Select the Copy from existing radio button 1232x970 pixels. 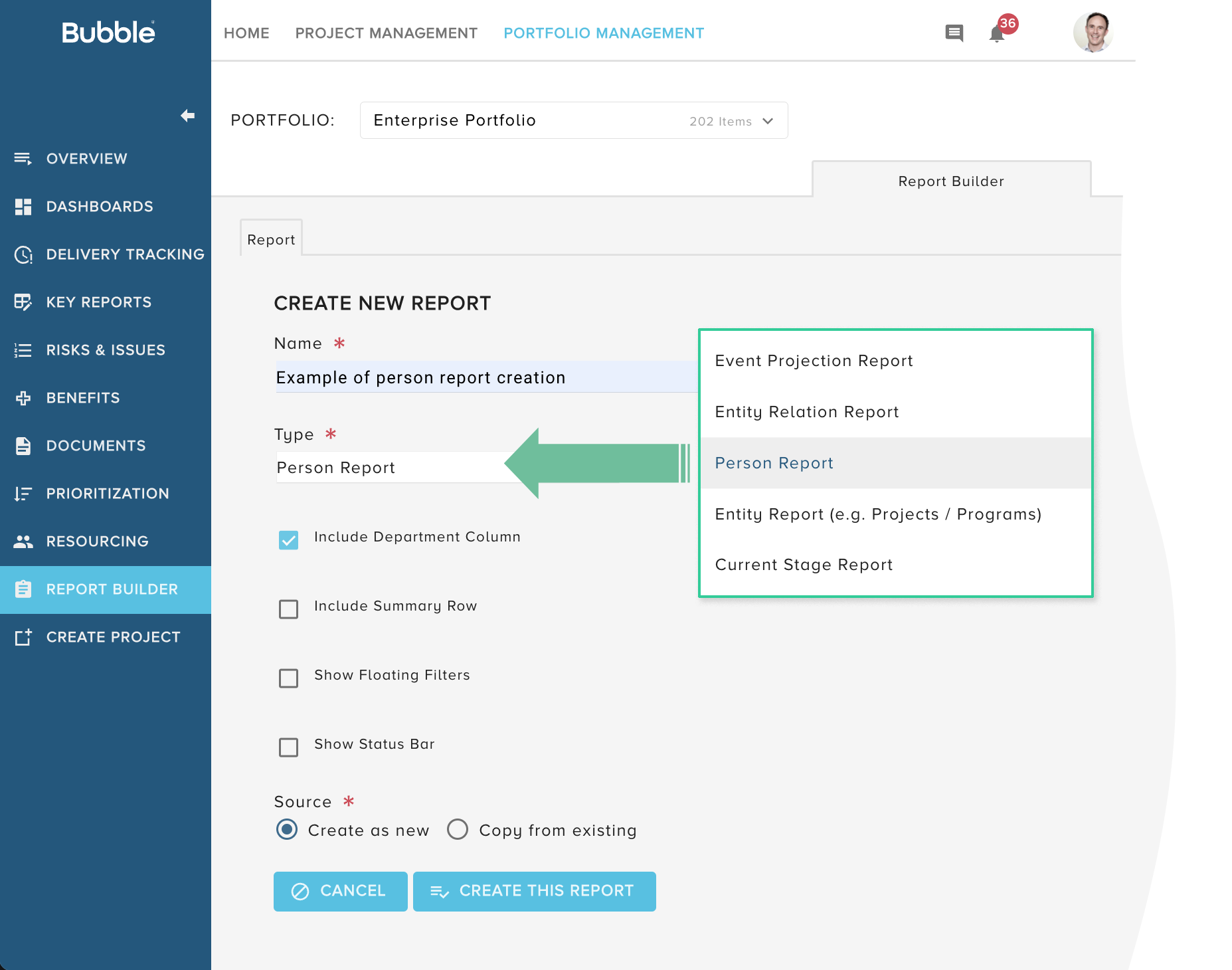pyautogui.click(x=457, y=829)
